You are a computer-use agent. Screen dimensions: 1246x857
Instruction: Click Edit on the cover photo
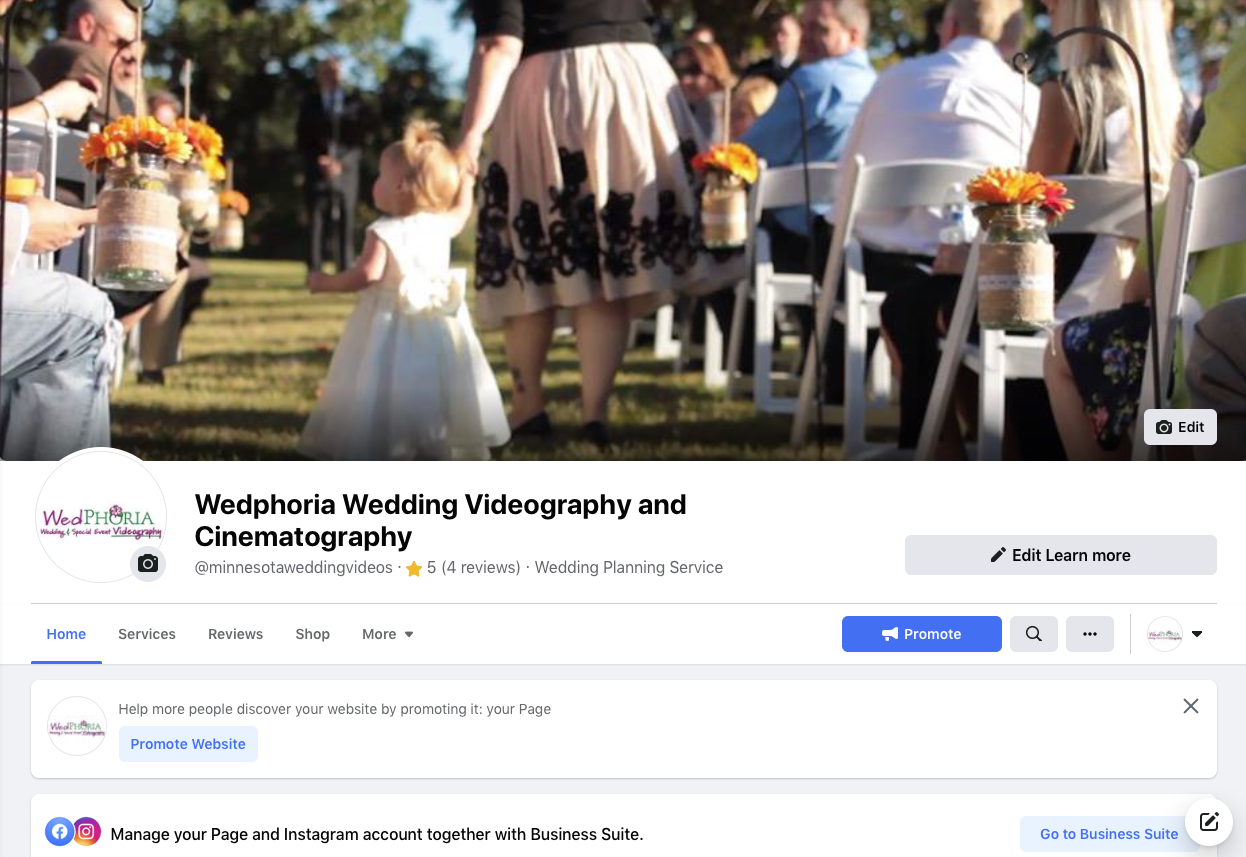click(x=1180, y=427)
